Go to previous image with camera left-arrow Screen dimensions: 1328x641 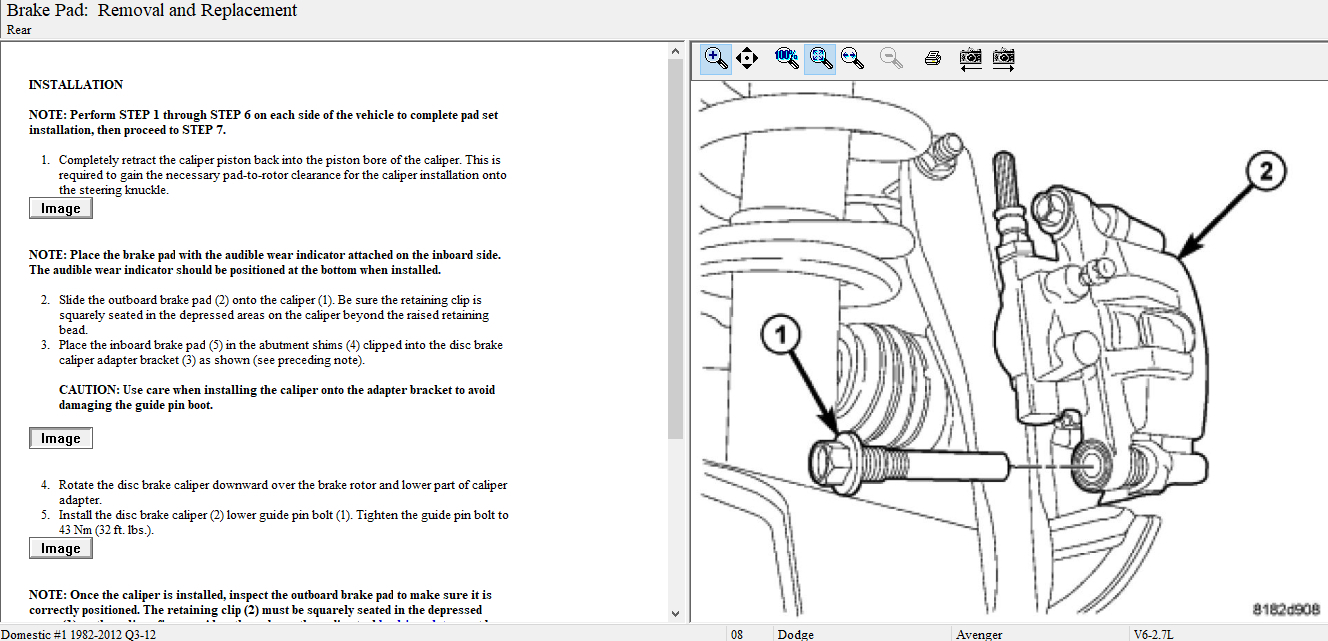tap(970, 58)
